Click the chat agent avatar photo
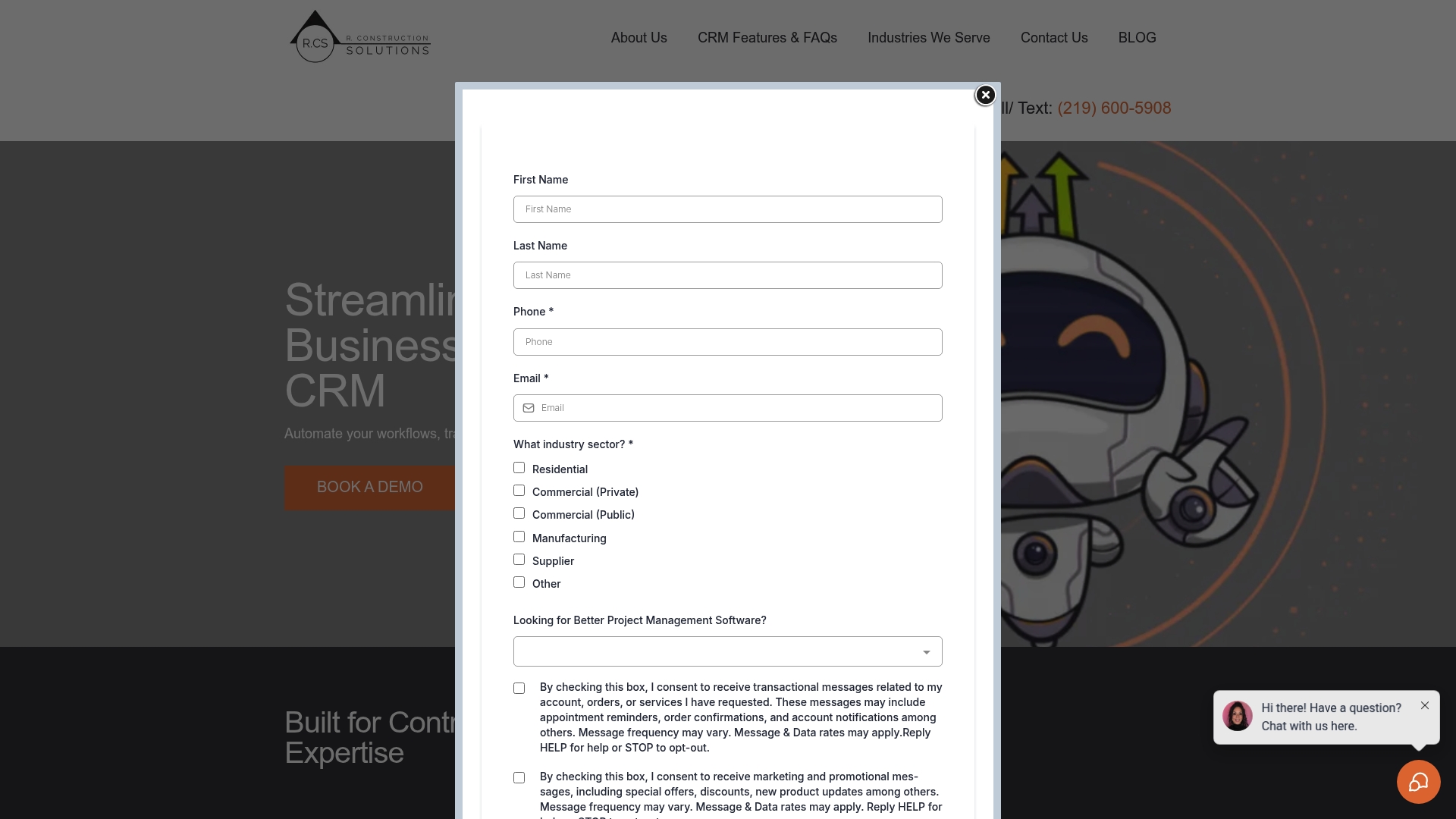 (1237, 716)
